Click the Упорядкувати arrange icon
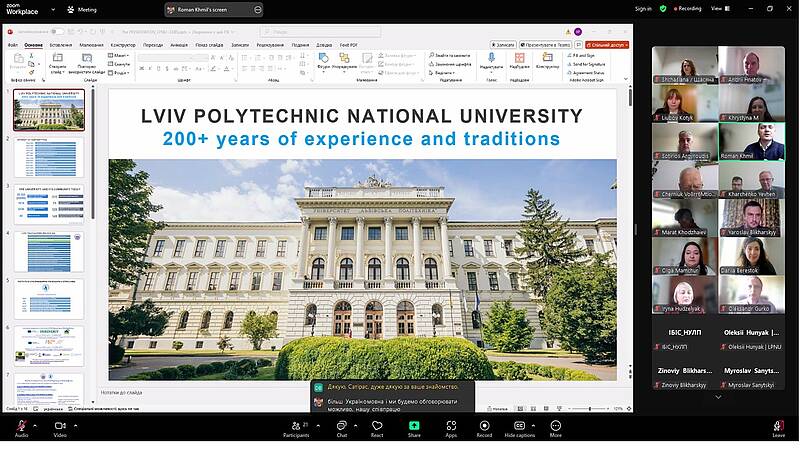The height and width of the screenshot is (450, 800). [x=344, y=58]
